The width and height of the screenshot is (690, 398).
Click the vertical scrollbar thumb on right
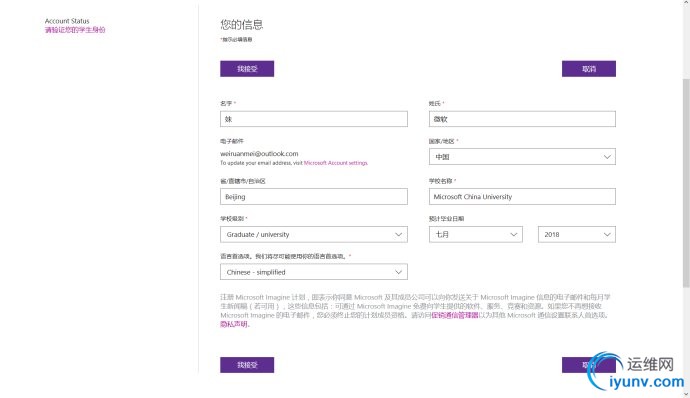coord(686,183)
